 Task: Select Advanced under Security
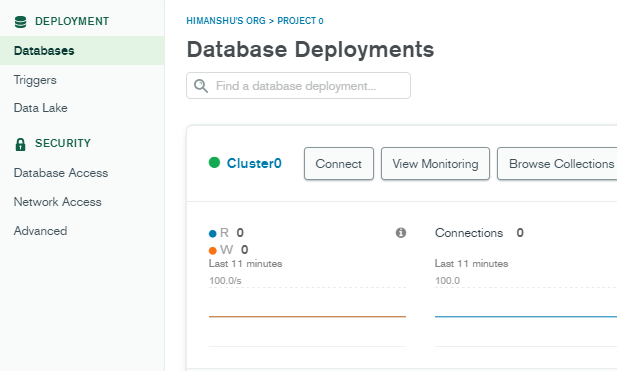40,231
